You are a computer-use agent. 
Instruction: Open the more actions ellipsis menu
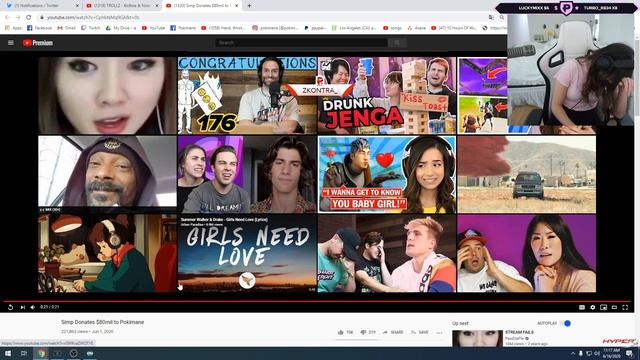pos(439,333)
